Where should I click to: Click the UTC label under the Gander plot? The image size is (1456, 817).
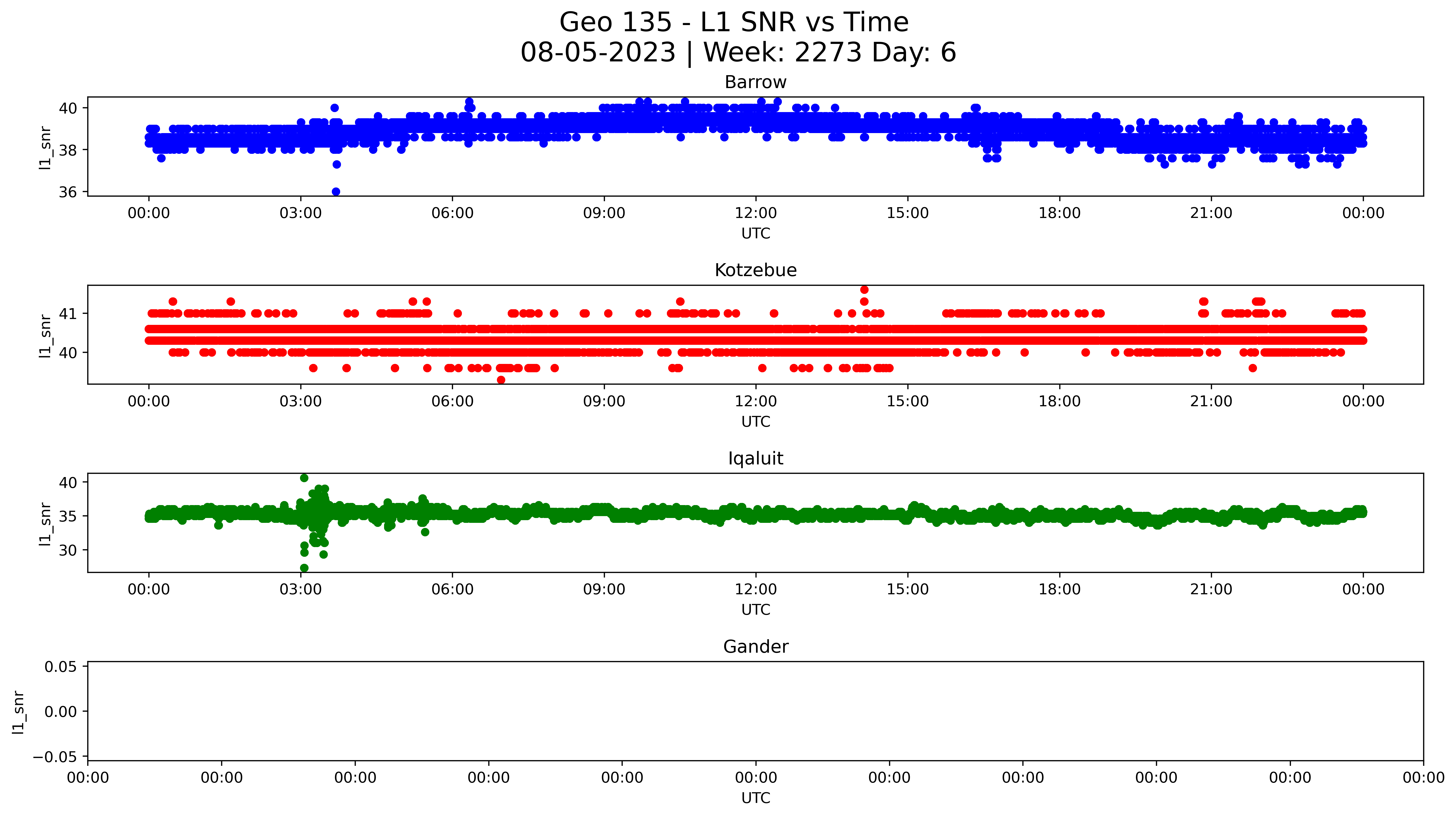click(756, 798)
